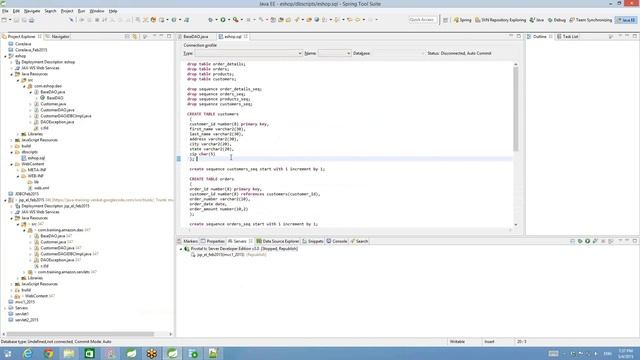Viewport: 640px width, 360px height.
Task: Click the Print toolbar icon
Action: point(31,20)
